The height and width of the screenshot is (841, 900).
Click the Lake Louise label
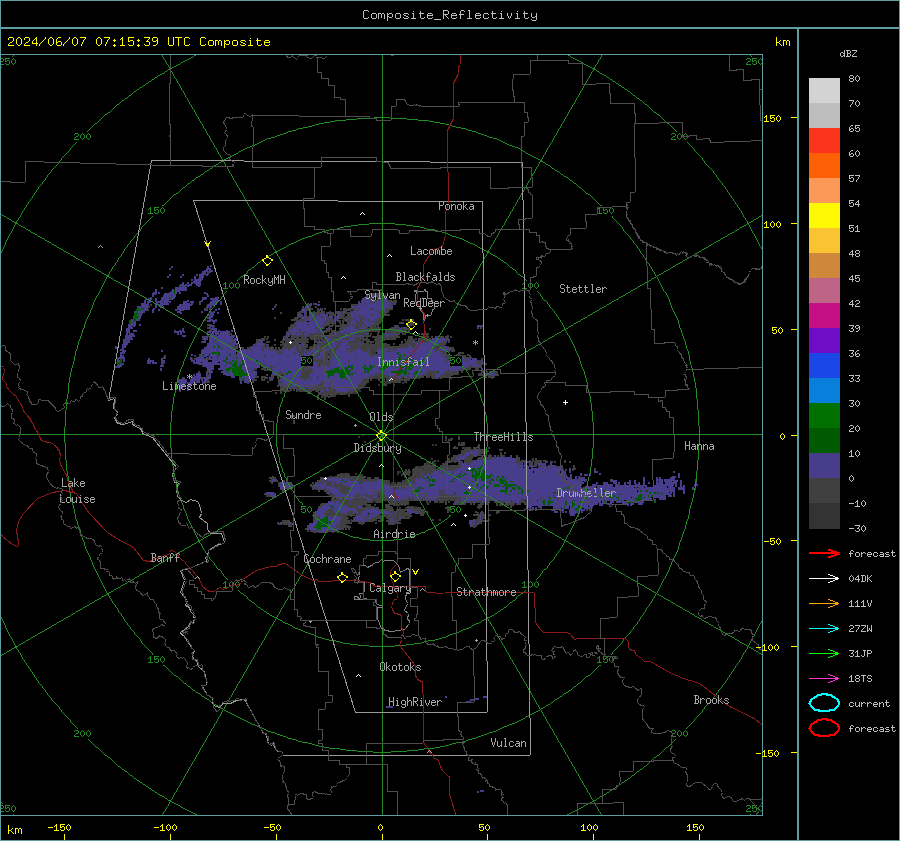click(77, 491)
